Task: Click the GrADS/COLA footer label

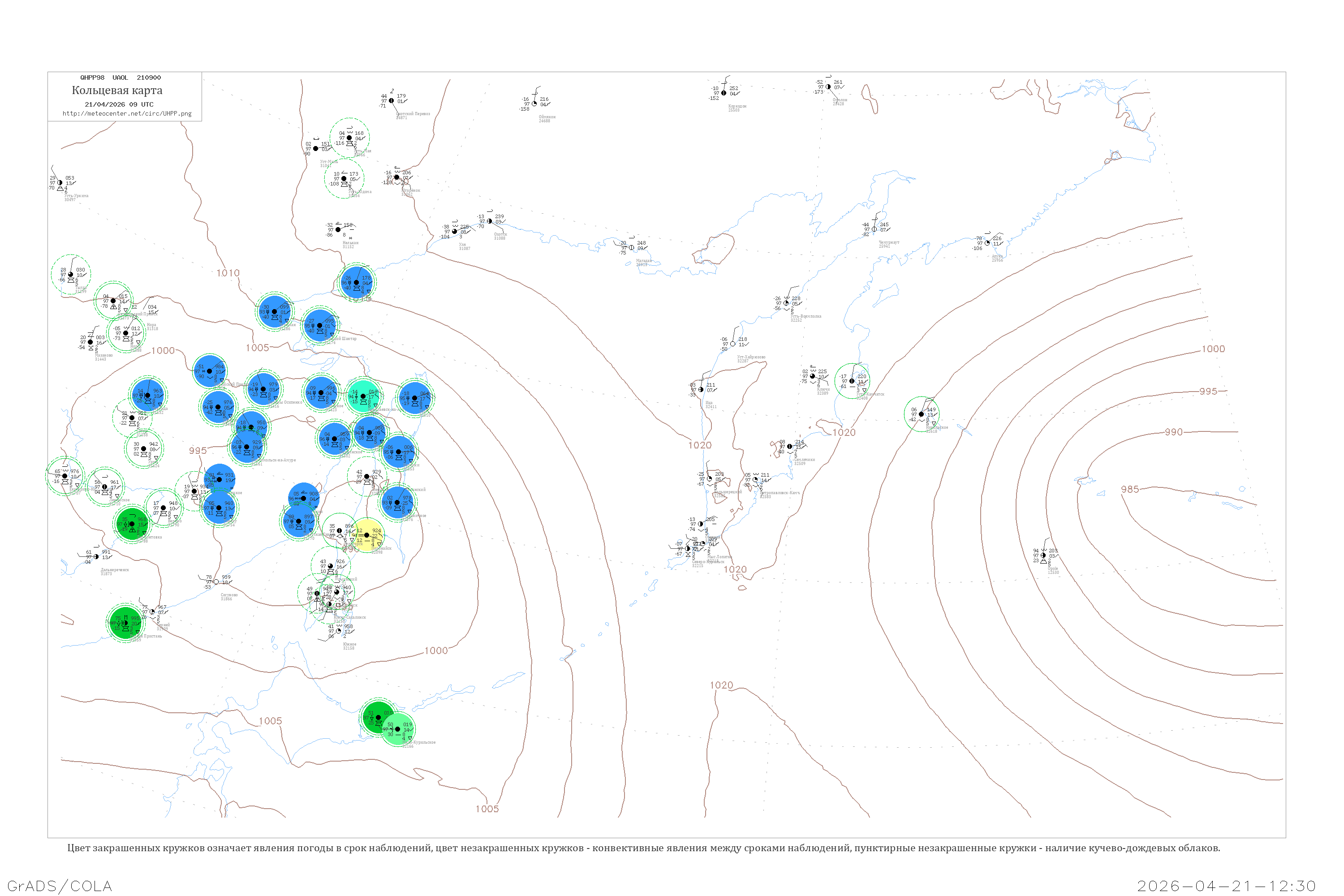Action: (x=60, y=886)
